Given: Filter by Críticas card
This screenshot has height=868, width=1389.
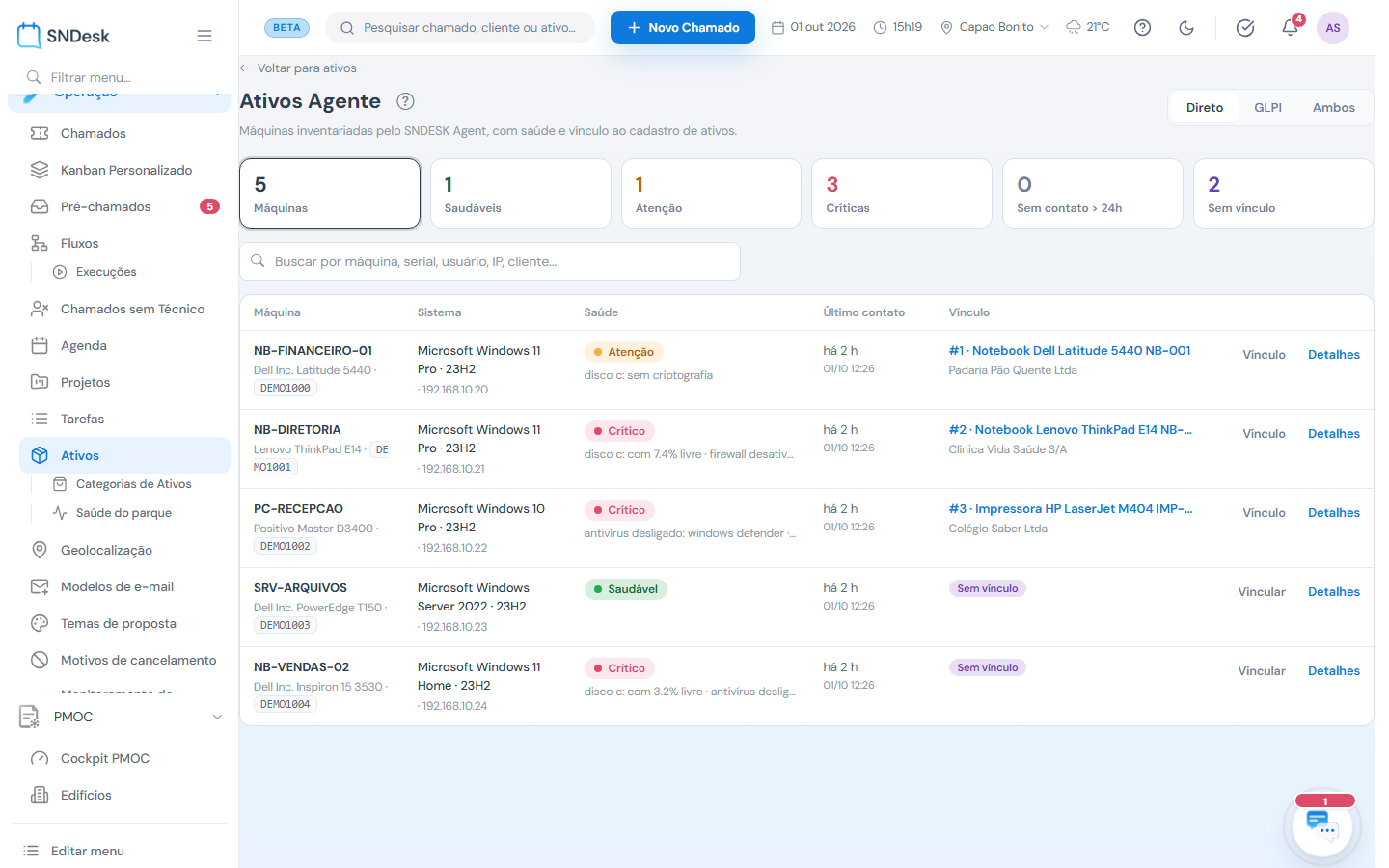Looking at the screenshot, I should click(902, 194).
